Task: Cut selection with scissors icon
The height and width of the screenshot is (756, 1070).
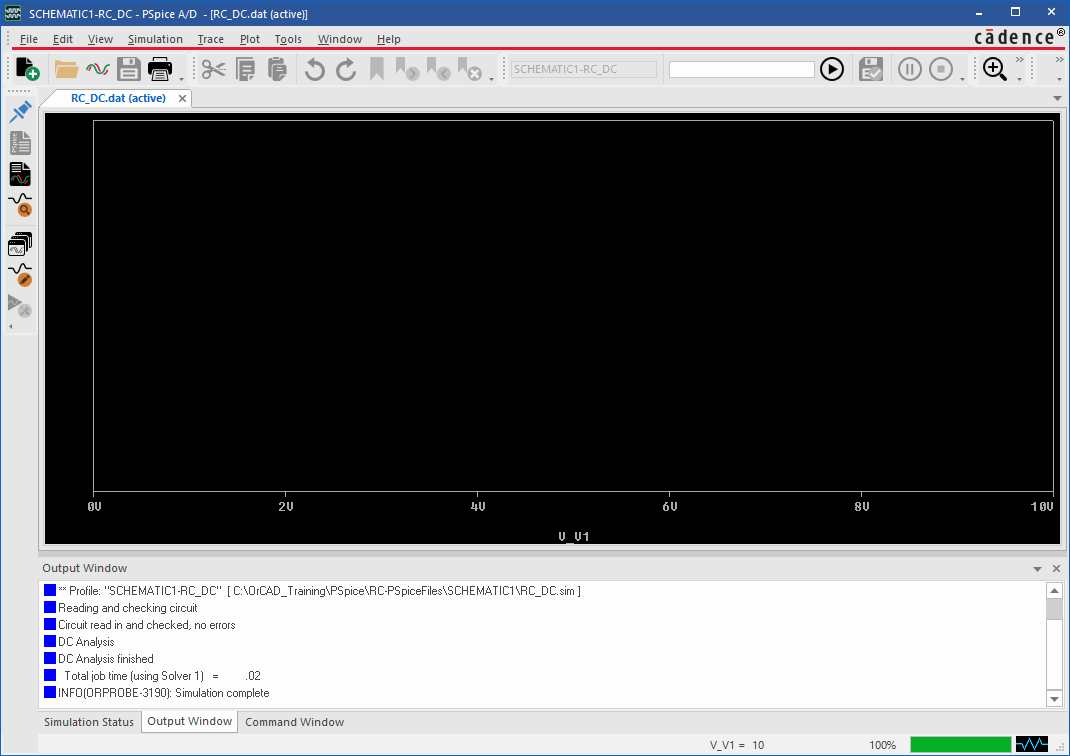Action: coord(214,69)
